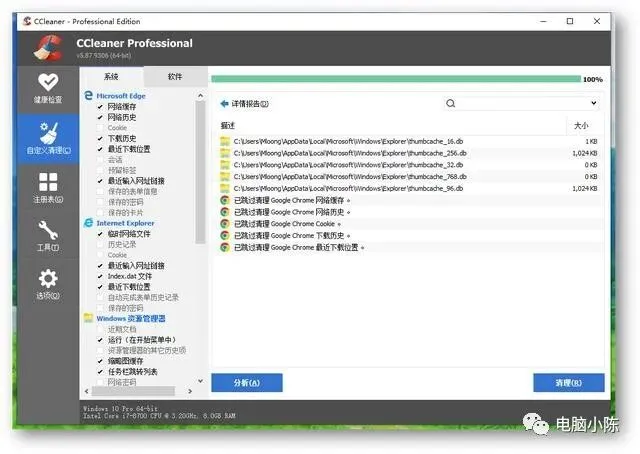Click the vertical scrollbar thumb
640x454 pixels.
pyautogui.click(x=200, y=172)
